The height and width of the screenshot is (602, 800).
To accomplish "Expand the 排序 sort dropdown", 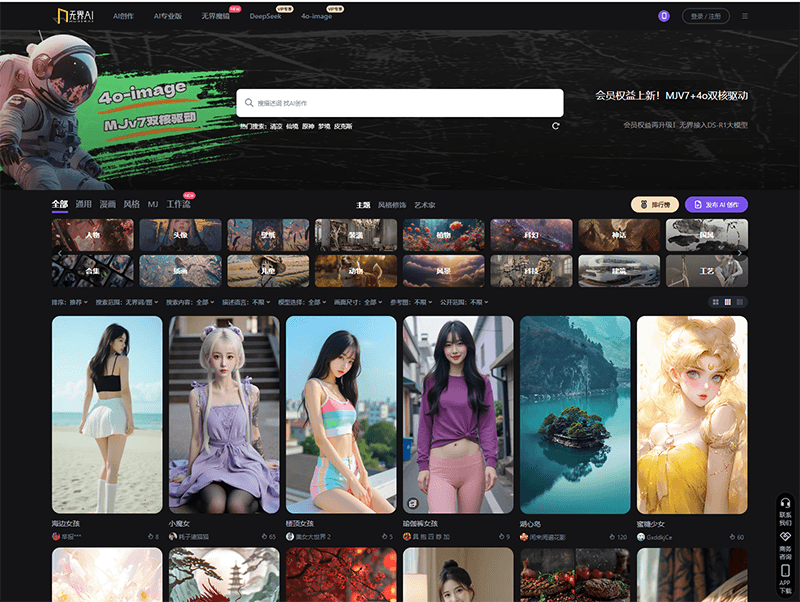I will coord(70,301).
